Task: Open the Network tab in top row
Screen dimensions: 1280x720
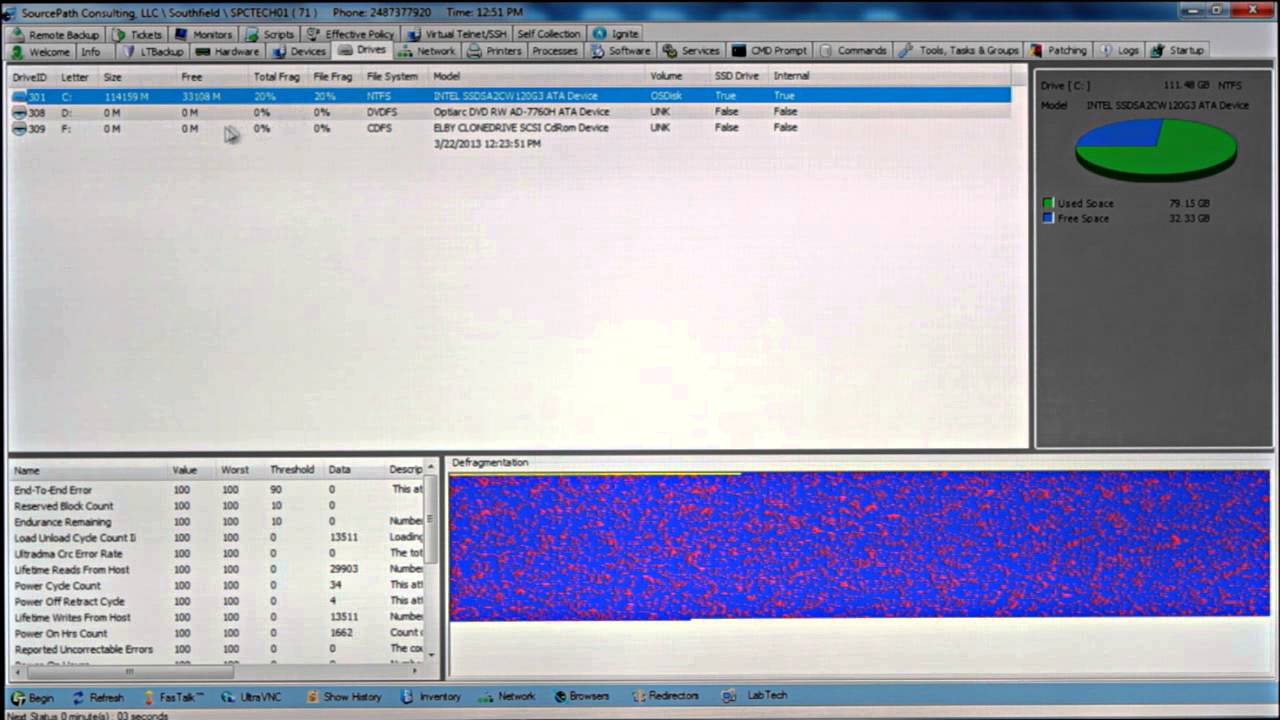Action: 427,51
